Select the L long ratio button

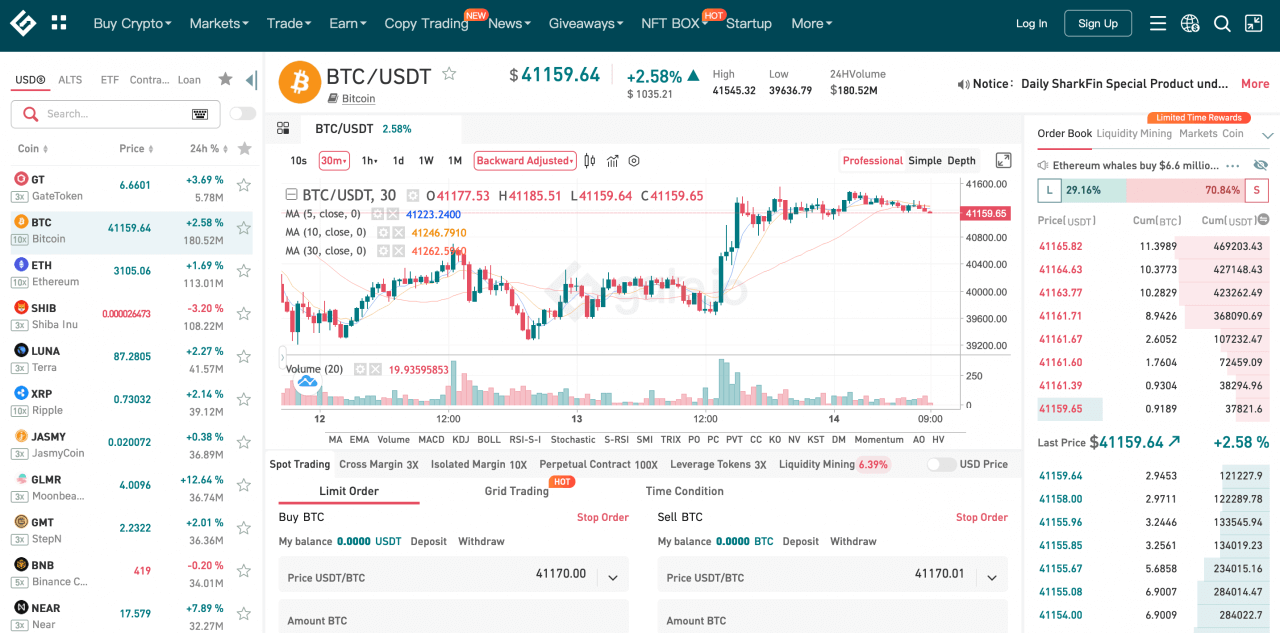[x=1049, y=190]
